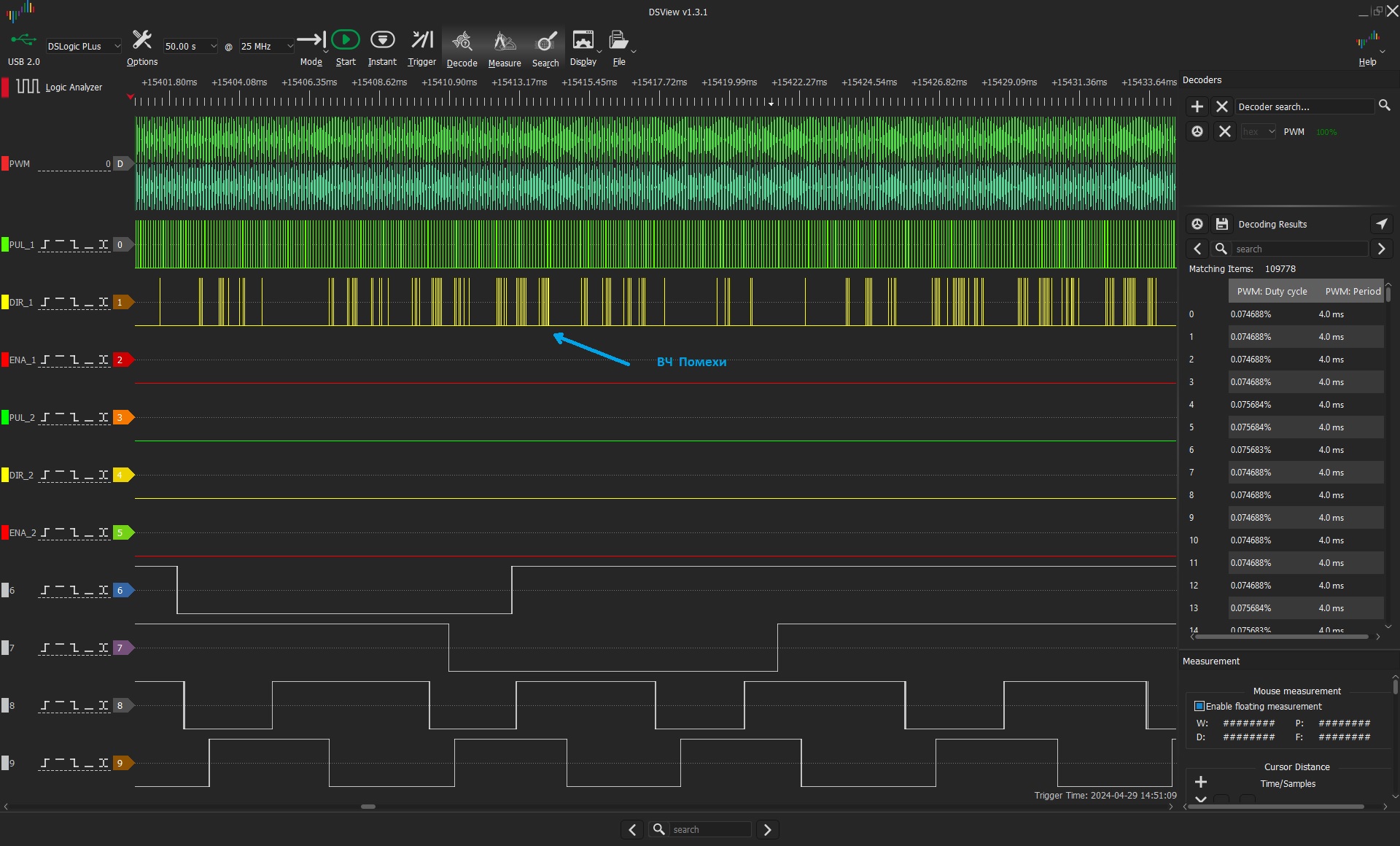Viewport: 1400px width, 846px height.
Task: Click the Decoding Results search field
Action: (1300, 249)
